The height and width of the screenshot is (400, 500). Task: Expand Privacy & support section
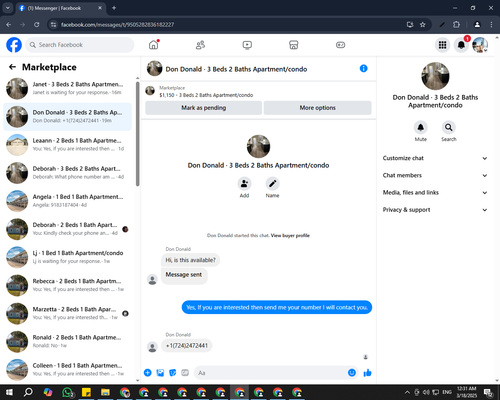tap(435, 210)
